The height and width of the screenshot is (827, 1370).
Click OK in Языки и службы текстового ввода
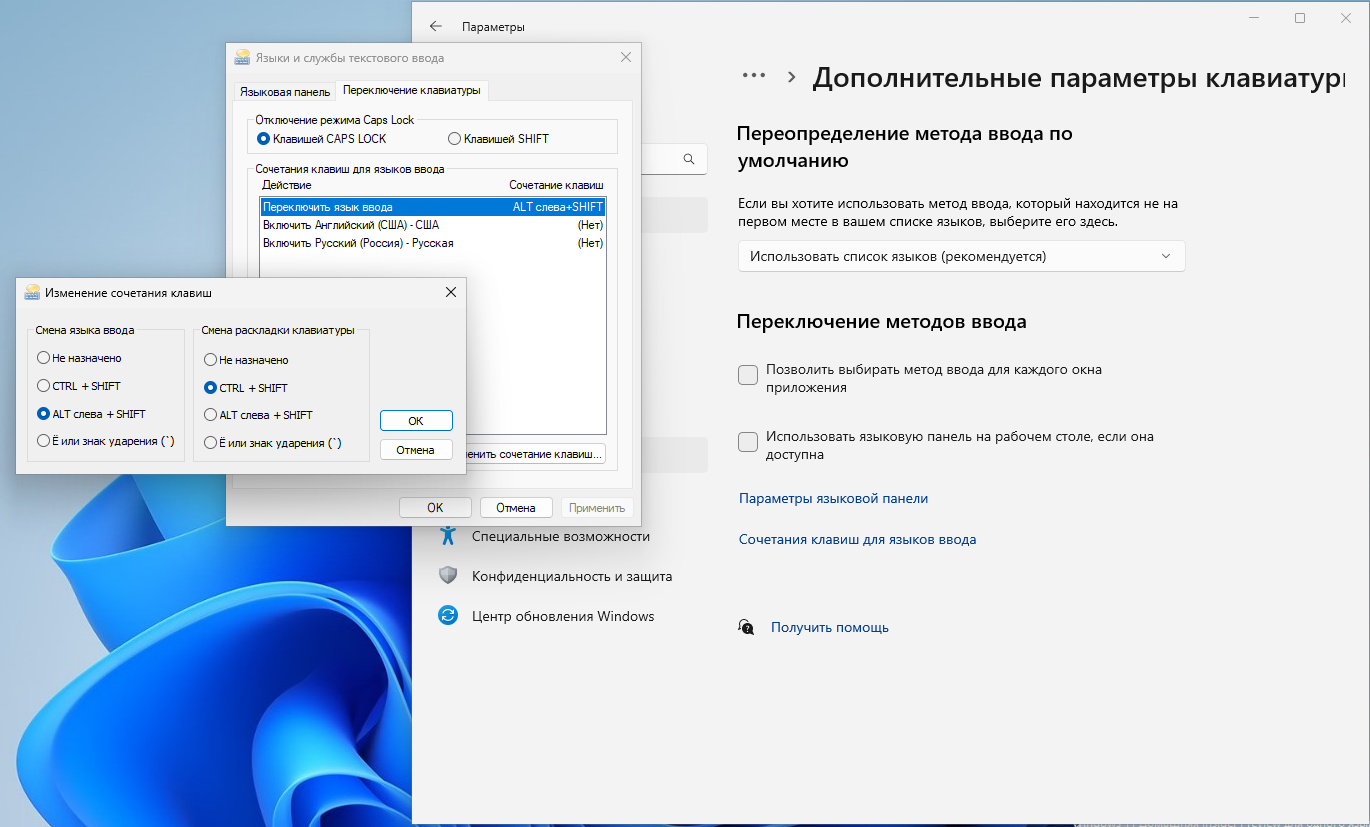(435, 507)
